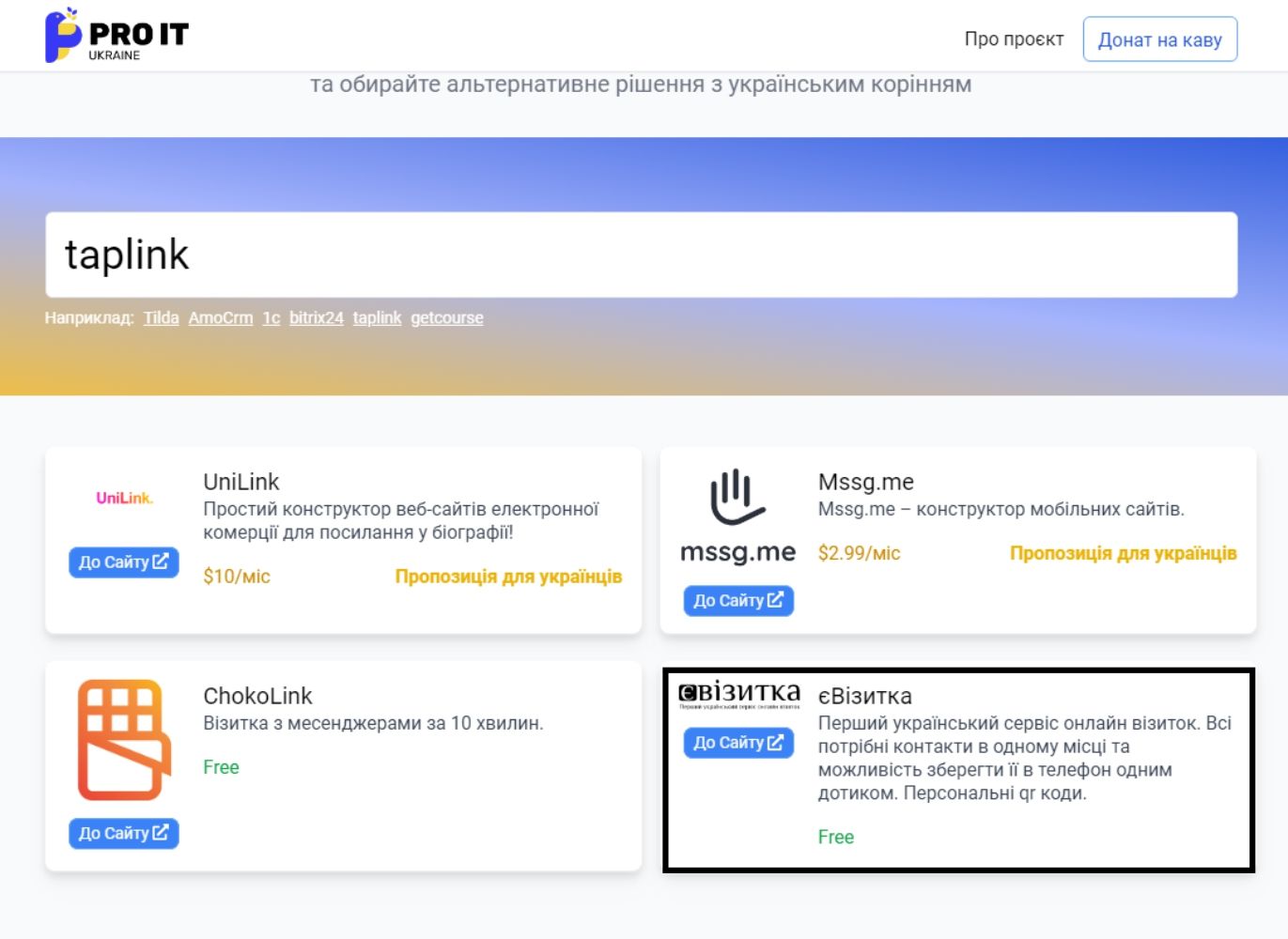Open UniLink site via До Сайту button

[124, 562]
